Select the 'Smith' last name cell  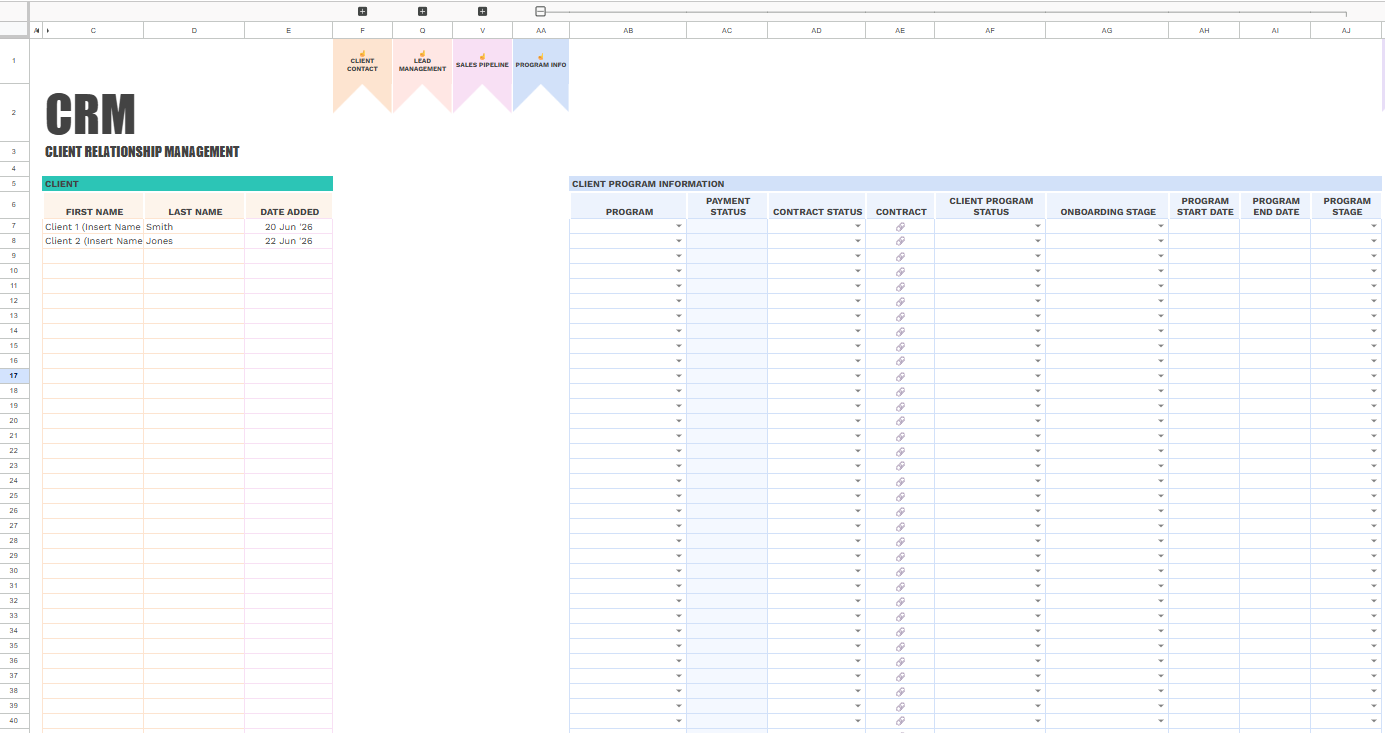194,227
